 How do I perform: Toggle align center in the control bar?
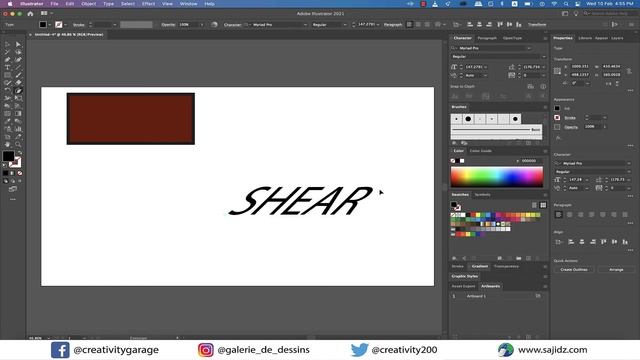tap(418, 24)
